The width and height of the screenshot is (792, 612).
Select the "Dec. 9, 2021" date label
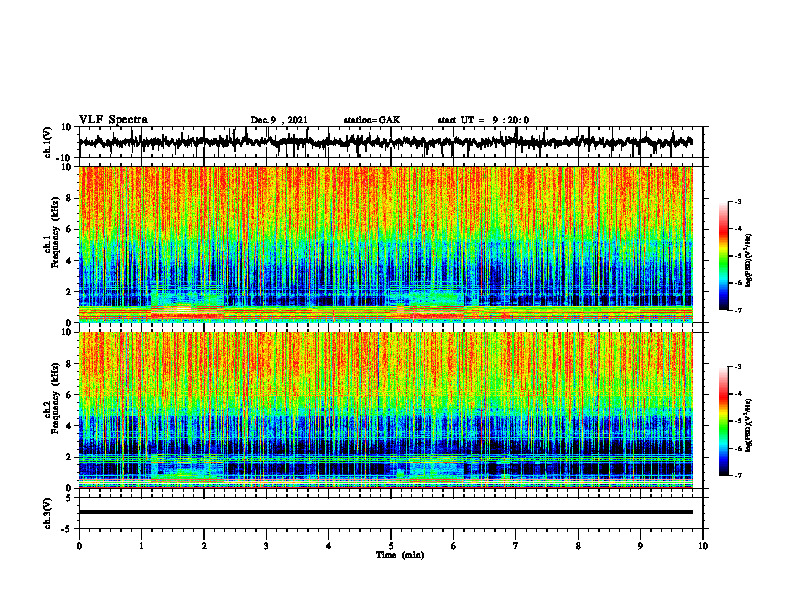[x=279, y=120]
